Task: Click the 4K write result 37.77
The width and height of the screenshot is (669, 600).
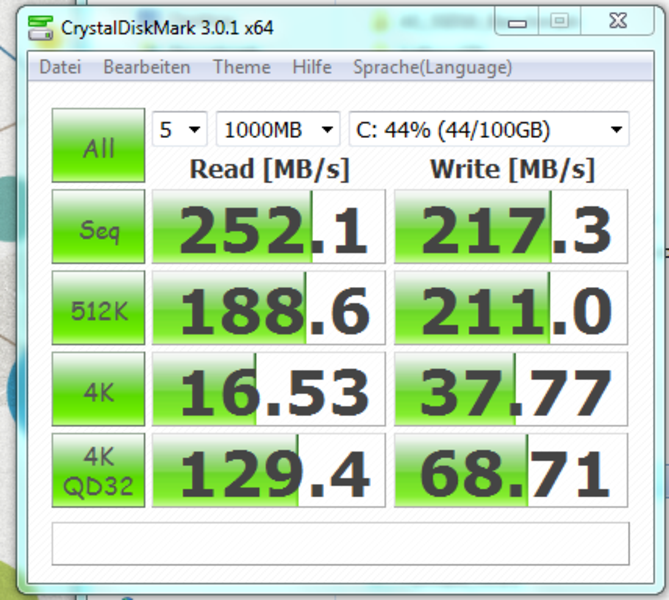Action: pyautogui.click(x=511, y=389)
